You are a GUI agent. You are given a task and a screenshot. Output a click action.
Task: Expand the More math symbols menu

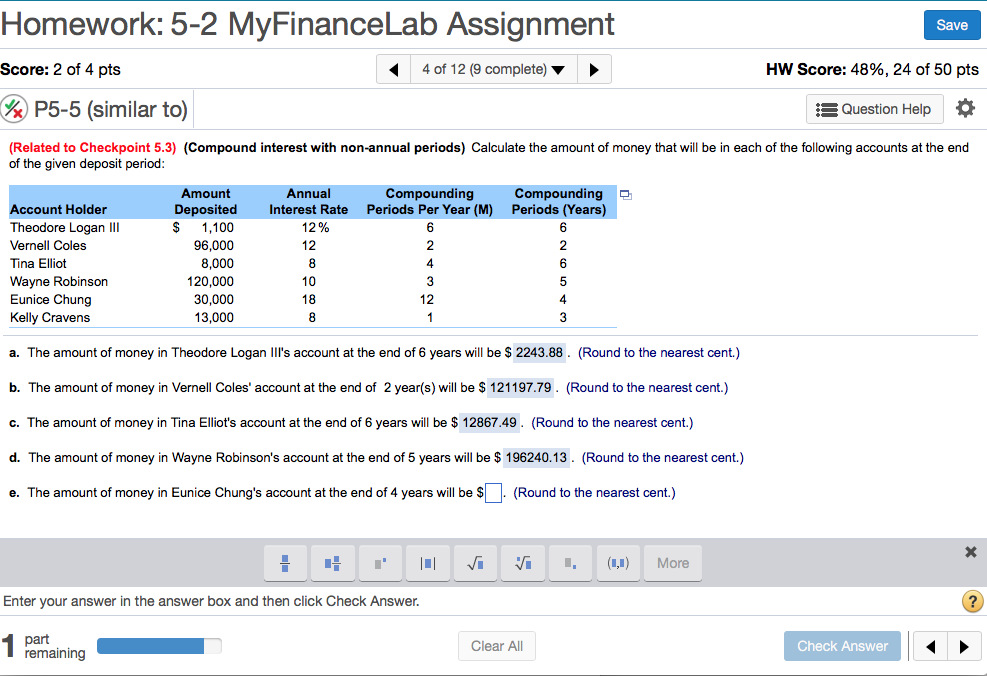[x=672, y=563]
